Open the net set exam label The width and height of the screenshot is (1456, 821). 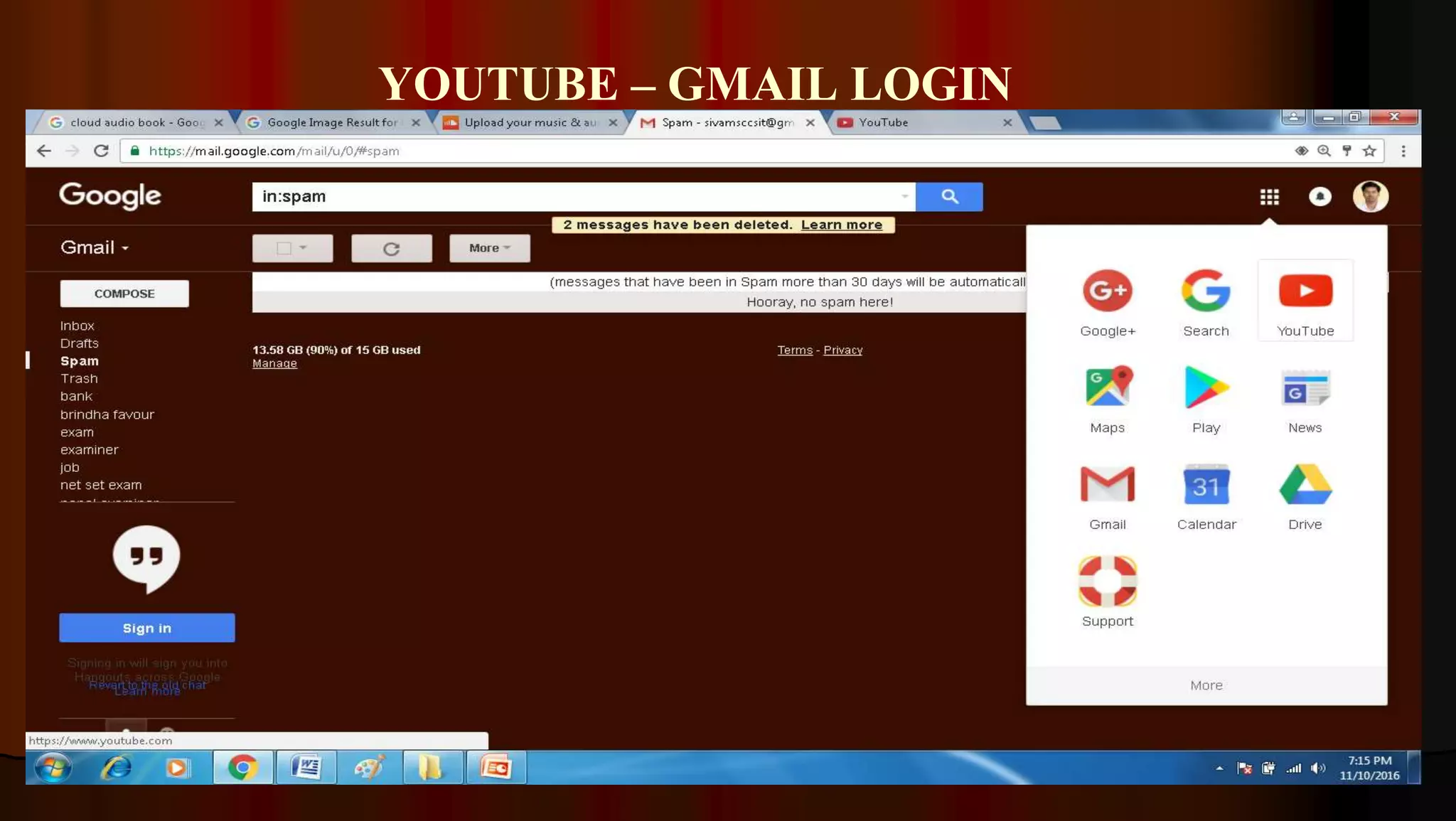tap(101, 485)
